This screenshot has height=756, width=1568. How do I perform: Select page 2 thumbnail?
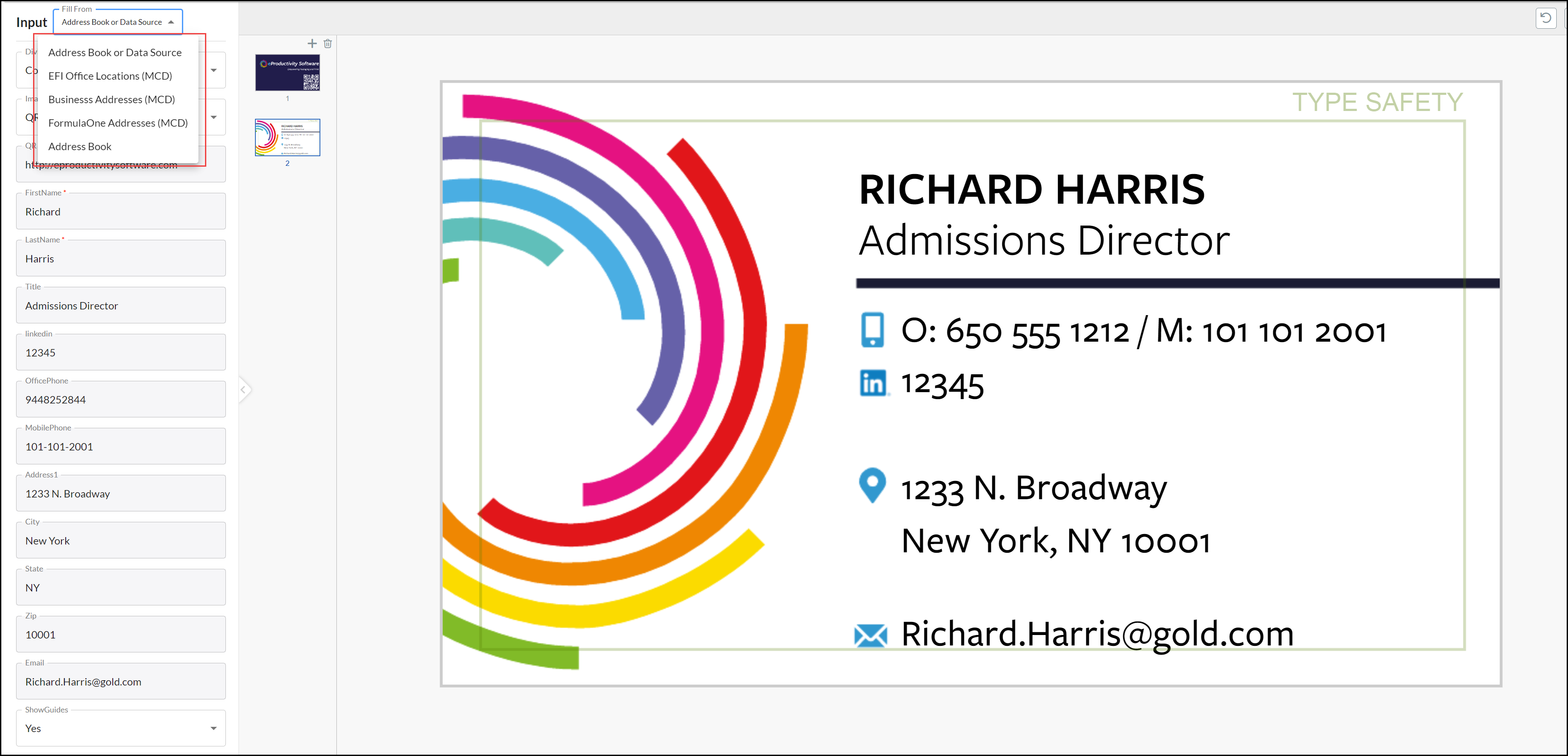point(287,137)
